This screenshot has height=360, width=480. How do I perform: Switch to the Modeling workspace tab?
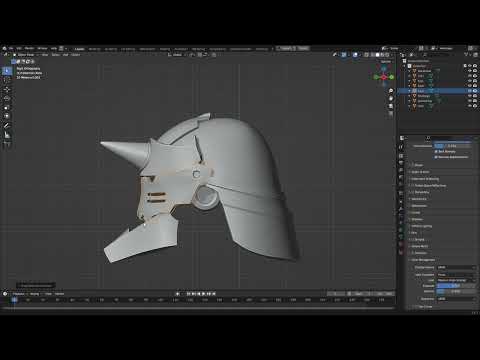(95, 49)
